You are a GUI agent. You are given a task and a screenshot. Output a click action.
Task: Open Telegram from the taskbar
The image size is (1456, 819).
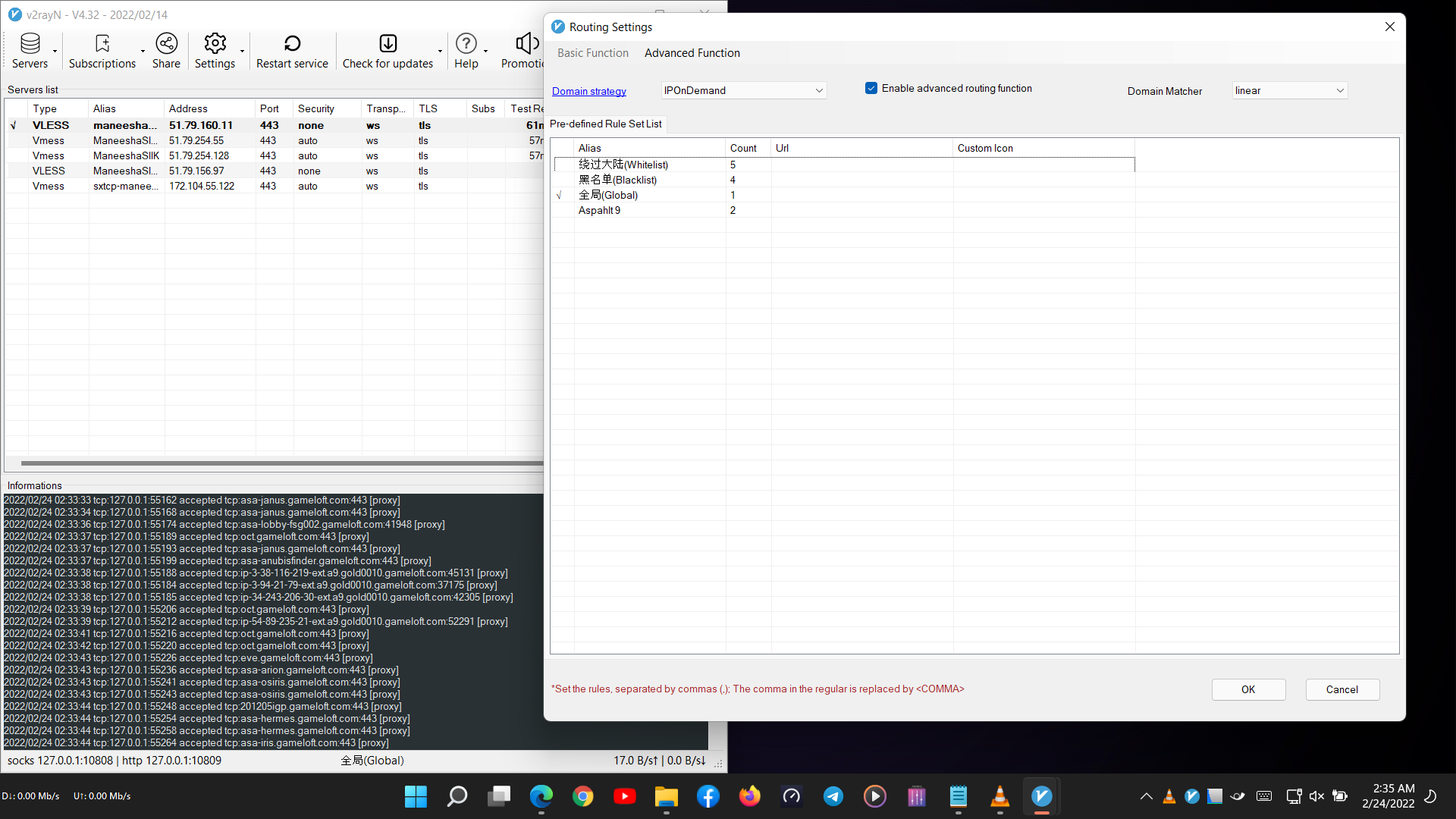pyautogui.click(x=833, y=796)
